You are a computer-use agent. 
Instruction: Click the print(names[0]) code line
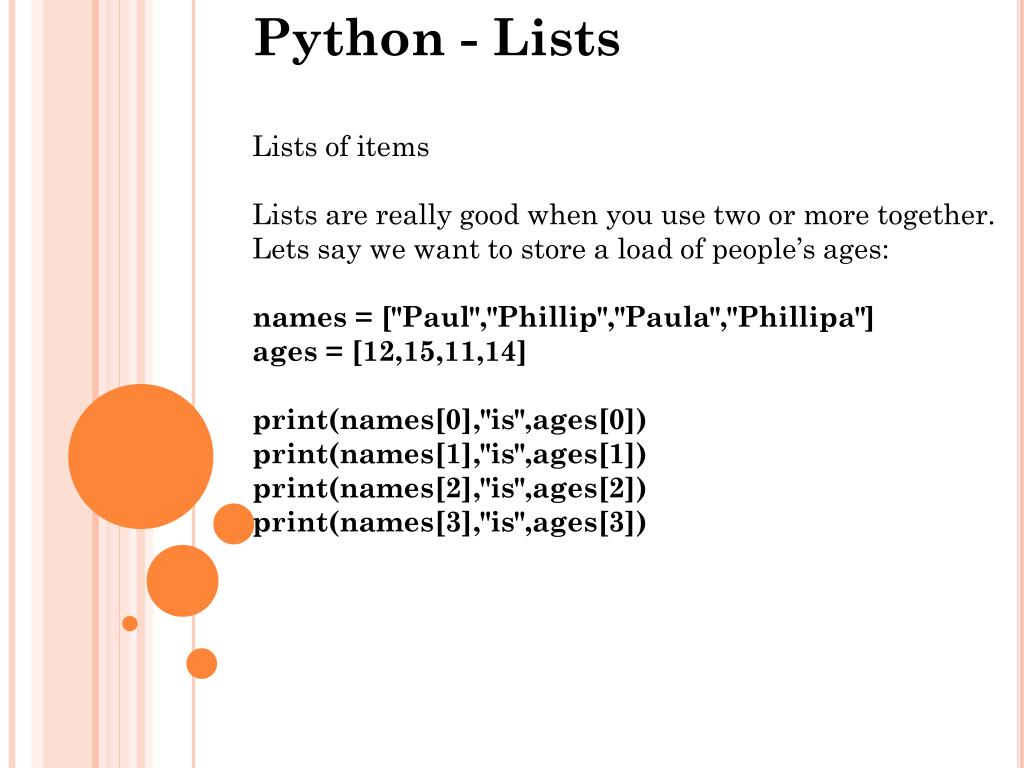point(449,420)
